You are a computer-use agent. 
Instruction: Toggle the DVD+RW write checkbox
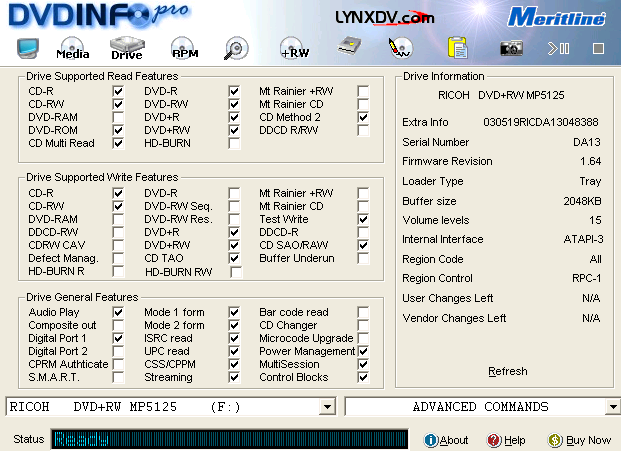(234, 245)
